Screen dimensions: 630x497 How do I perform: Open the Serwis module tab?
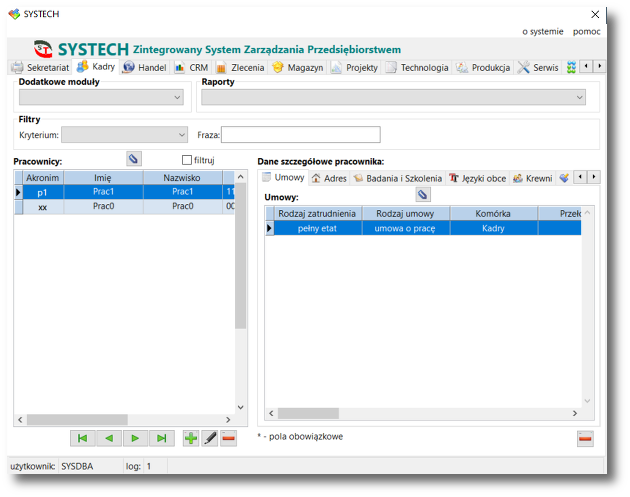point(538,67)
